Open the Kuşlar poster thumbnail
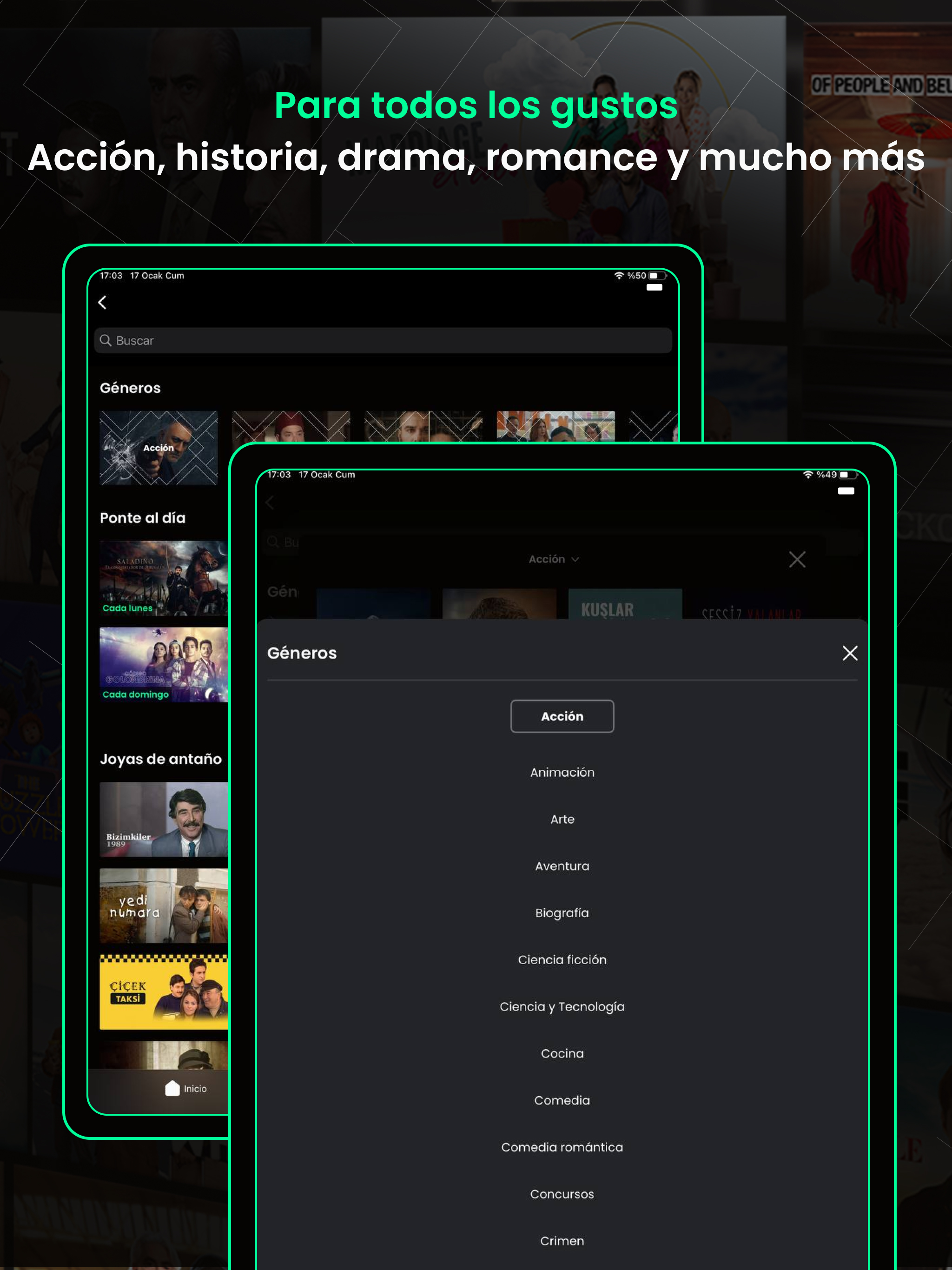This screenshot has height=1270, width=952. [625, 604]
